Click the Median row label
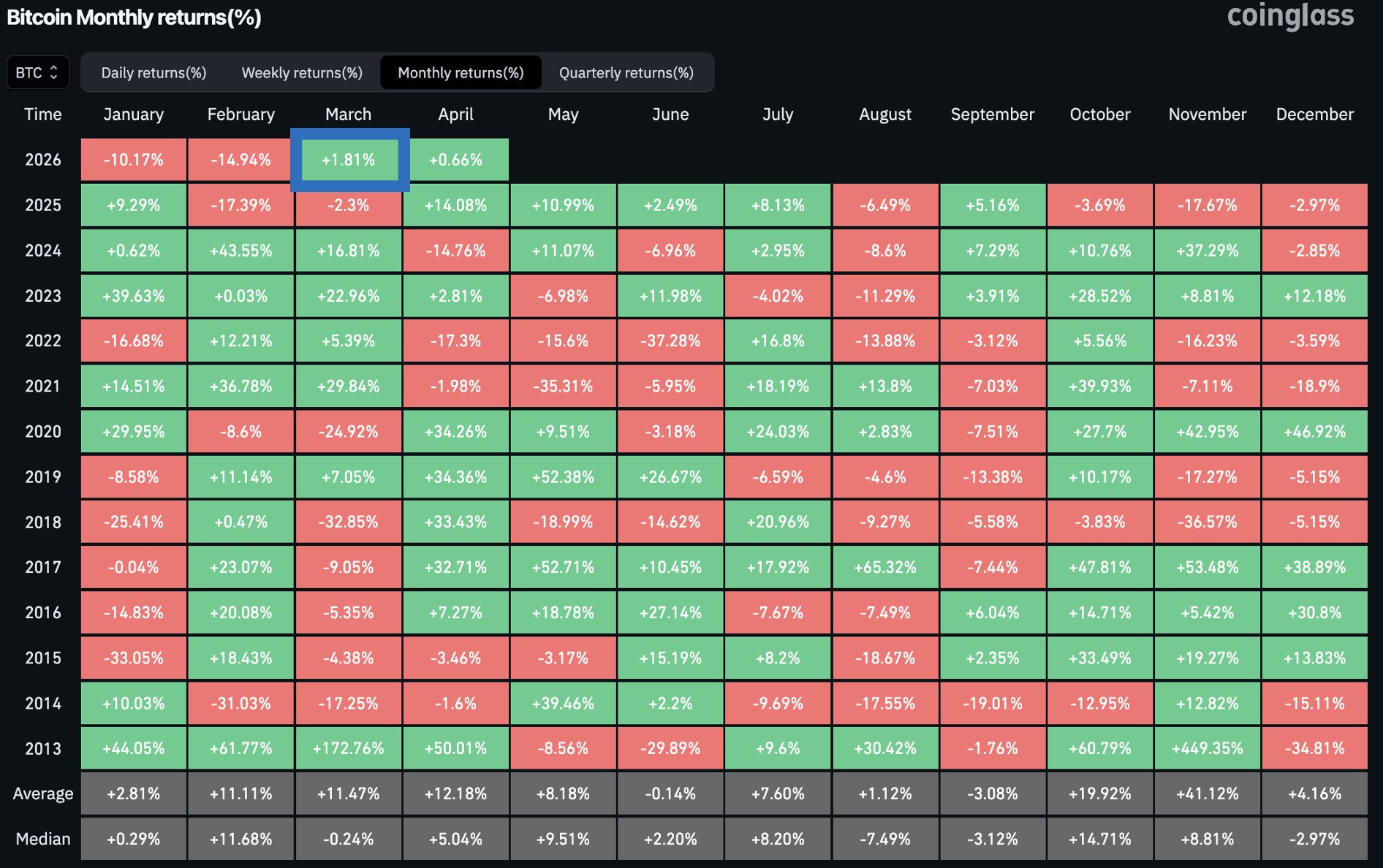 pyautogui.click(x=43, y=839)
